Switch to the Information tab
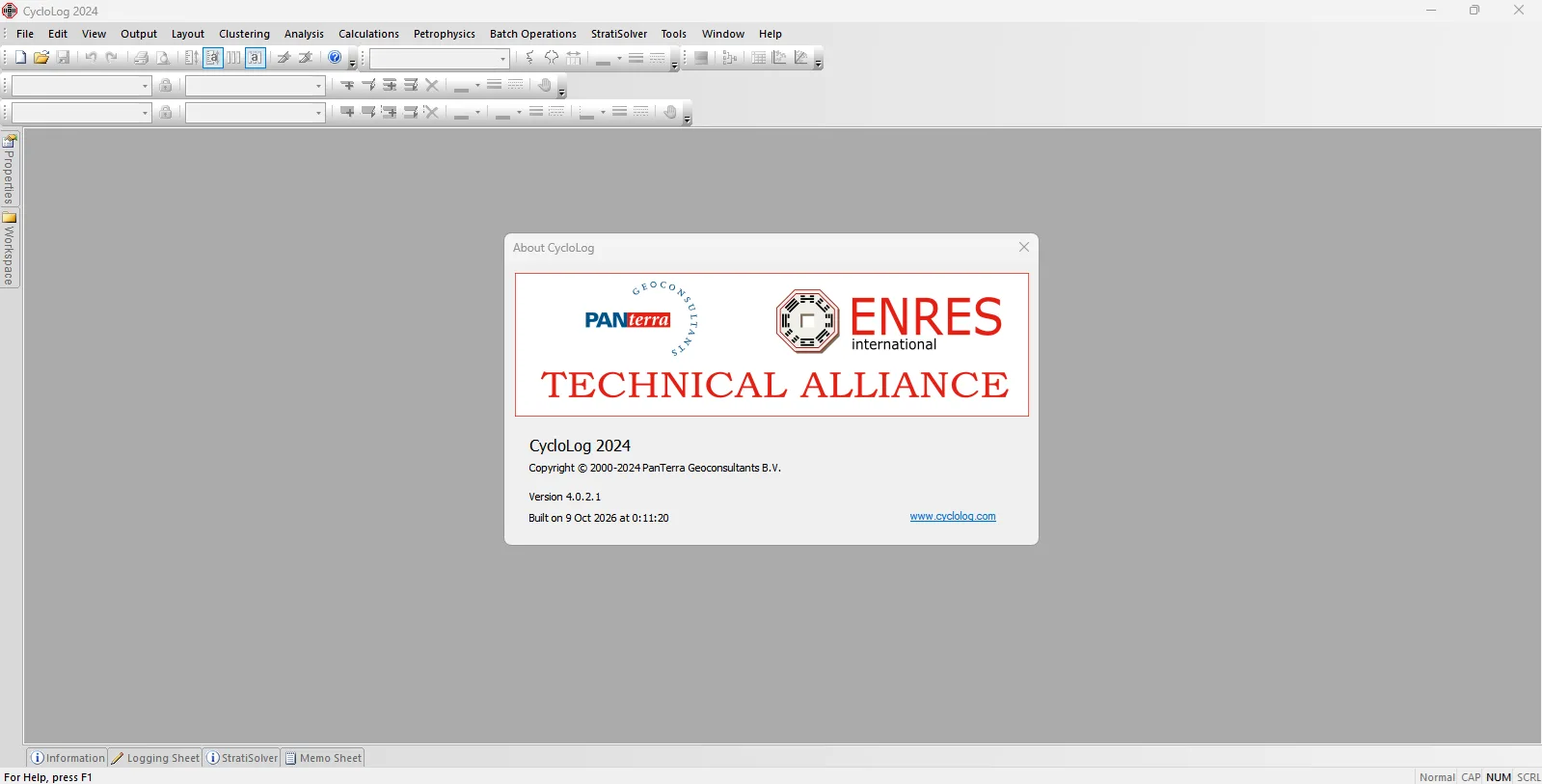 (x=68, y=758)
